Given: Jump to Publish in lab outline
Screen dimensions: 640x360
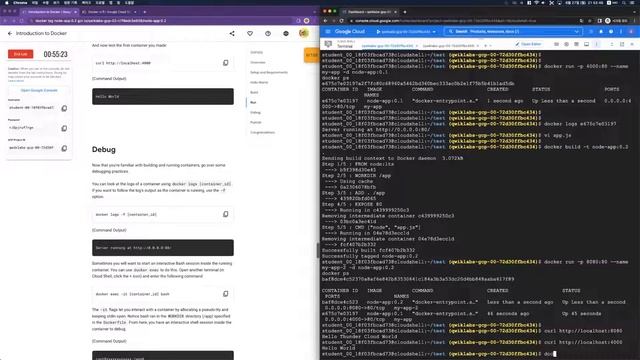Looking at the screenshot, I should 256,122.
